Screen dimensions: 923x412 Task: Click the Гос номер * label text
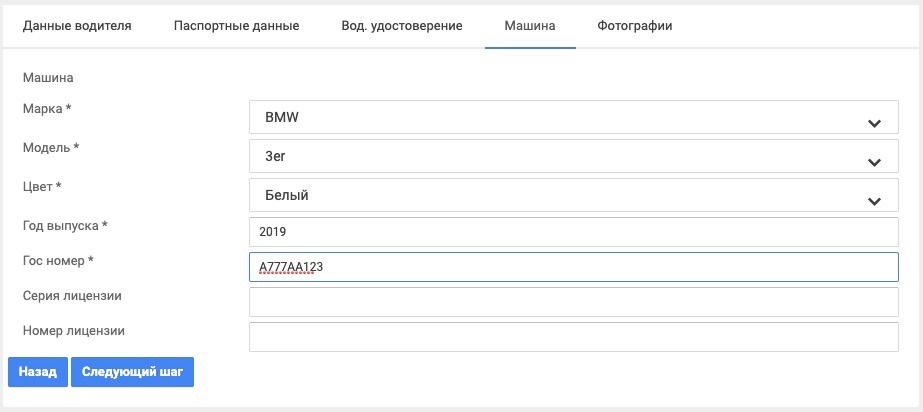58,261
